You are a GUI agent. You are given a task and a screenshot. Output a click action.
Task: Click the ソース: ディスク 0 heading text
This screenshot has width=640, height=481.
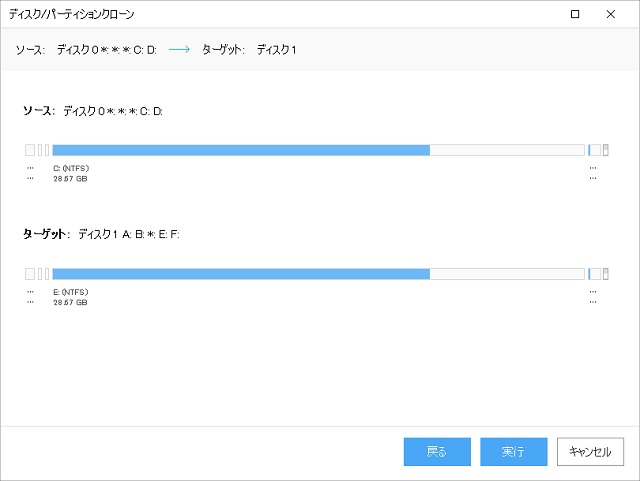[93, 111]
